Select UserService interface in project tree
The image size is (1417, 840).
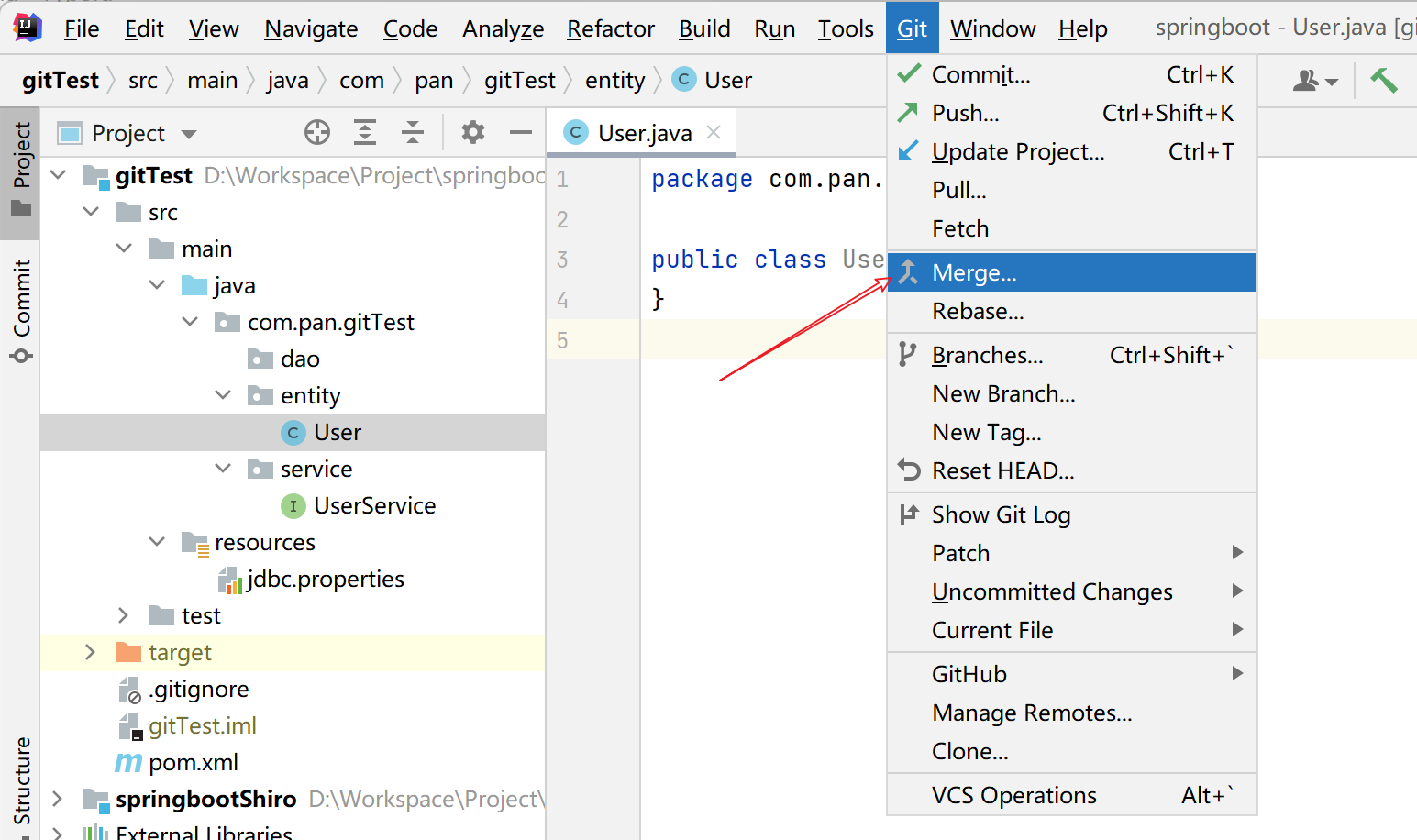point(374,505)
